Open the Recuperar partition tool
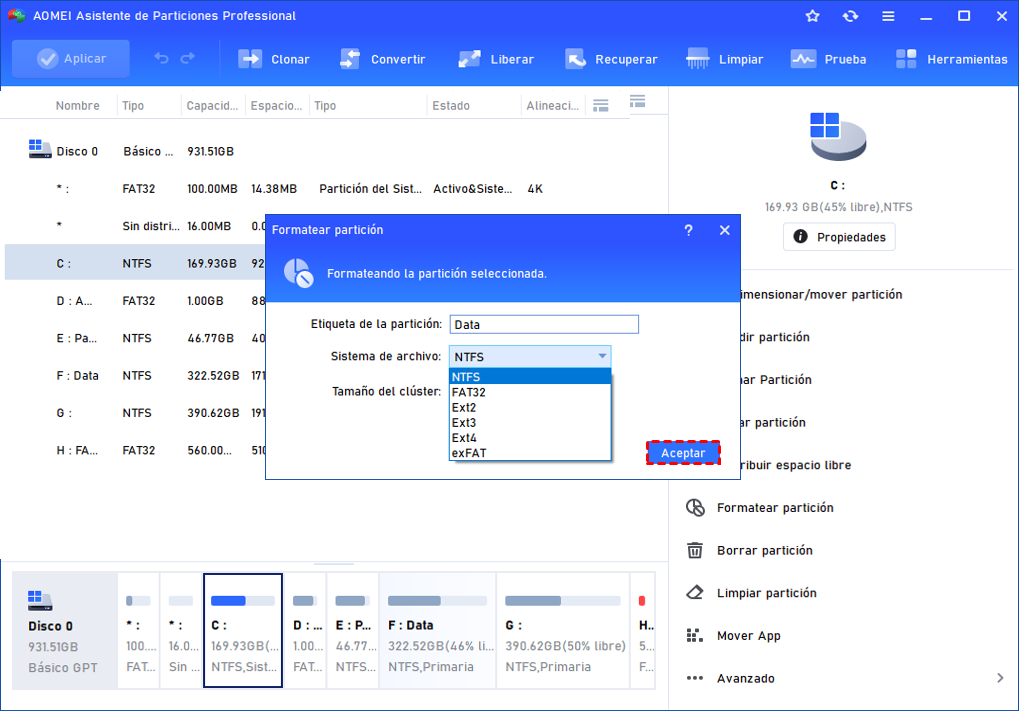The image size is (1020, 712). click(611, 59)
